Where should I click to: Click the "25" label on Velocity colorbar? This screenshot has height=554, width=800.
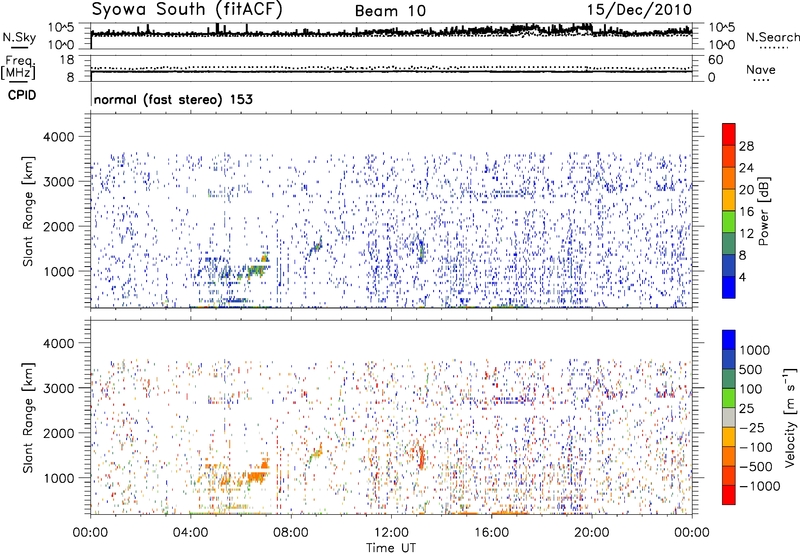(x=746, y=408)
